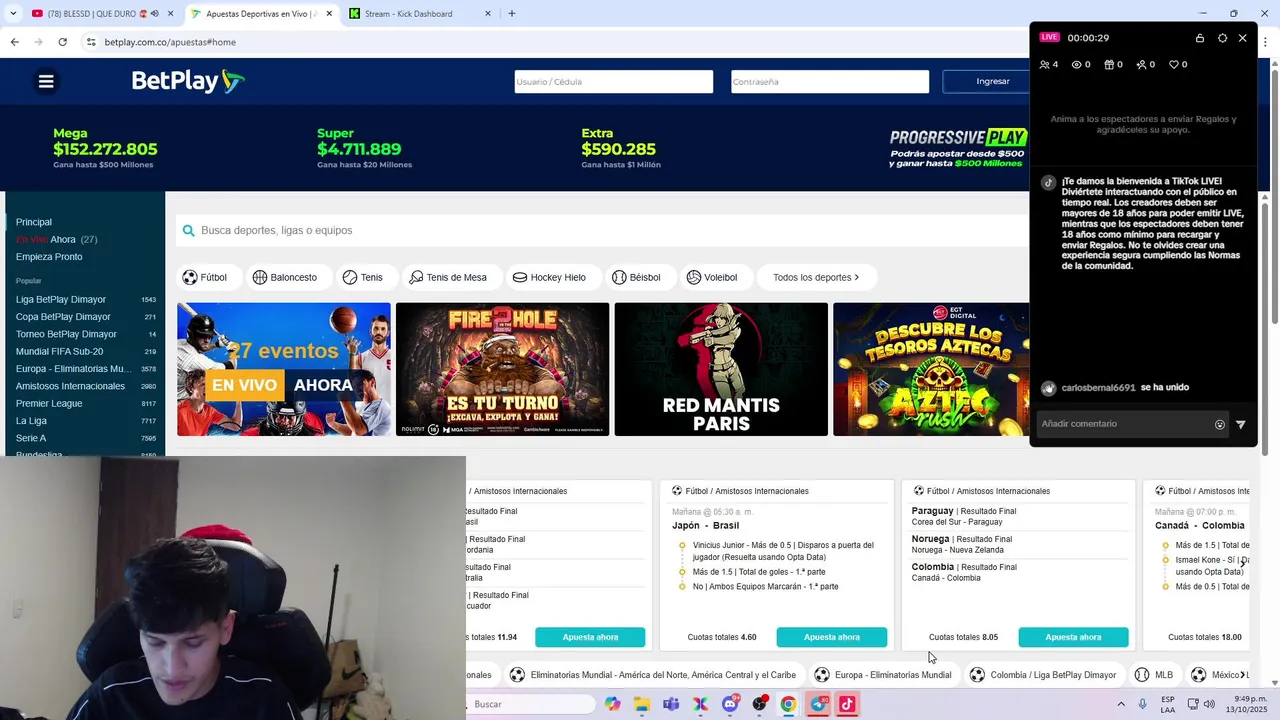Go back with browser back arrow
The image size is (1280, 720).
[x=14, y=42]
